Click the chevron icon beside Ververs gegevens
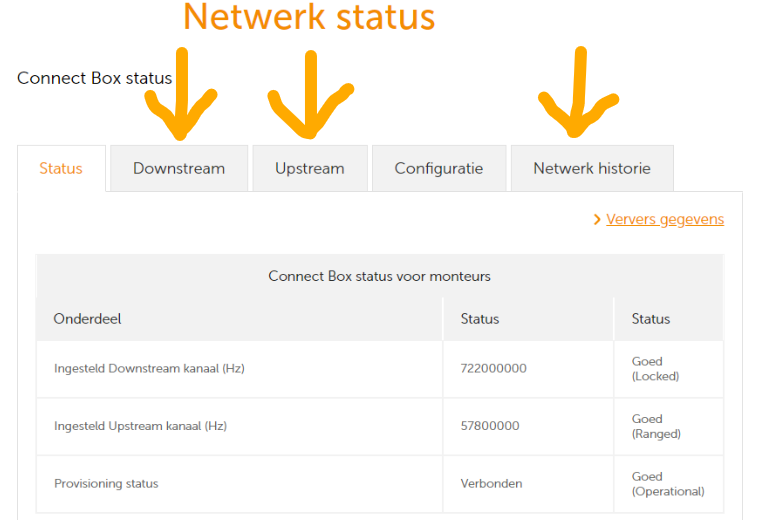Screen dimensions: 769x520 coord(597,219)
